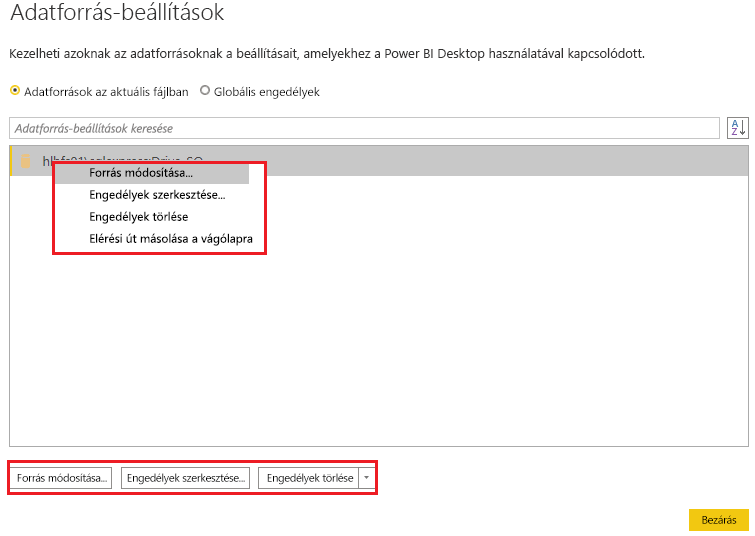
Task: Click the "Adatforrások az aktuális fájlban" label text
Action: point(106,92)
